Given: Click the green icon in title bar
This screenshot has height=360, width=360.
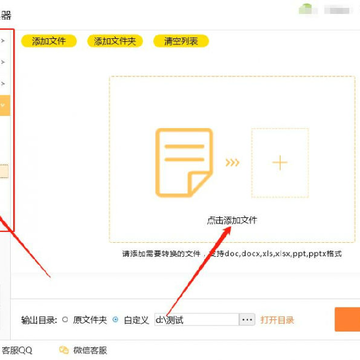Looking at the screenshot, I should 306,9.
